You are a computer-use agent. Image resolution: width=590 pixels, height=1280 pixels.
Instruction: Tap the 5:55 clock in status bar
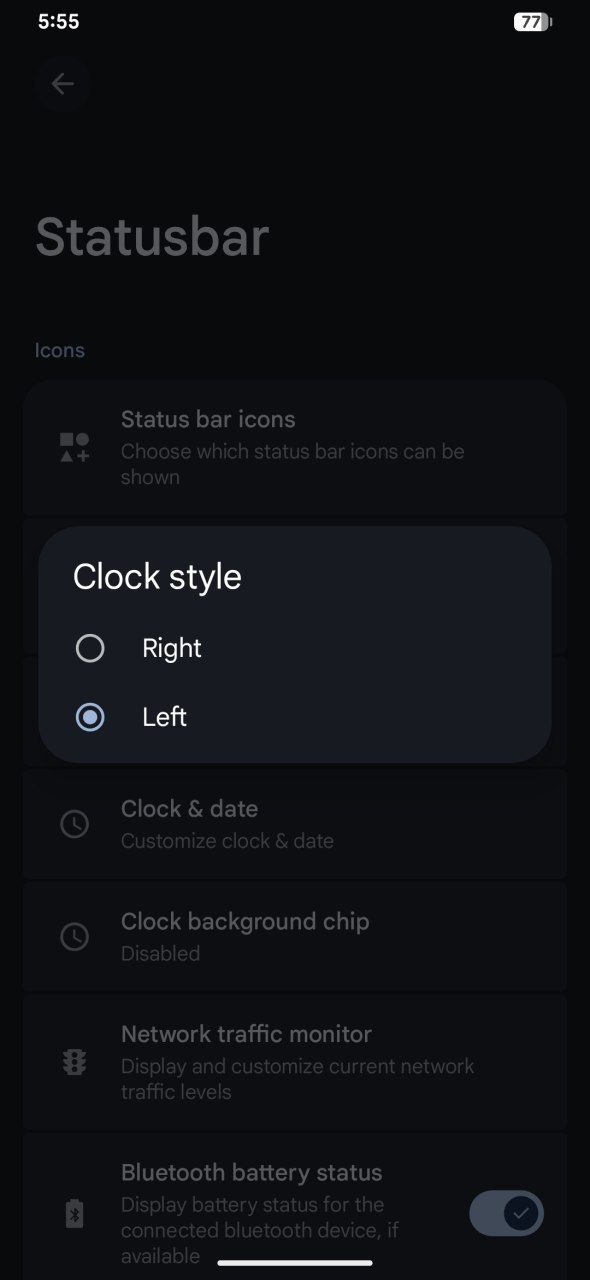[58, 21]
